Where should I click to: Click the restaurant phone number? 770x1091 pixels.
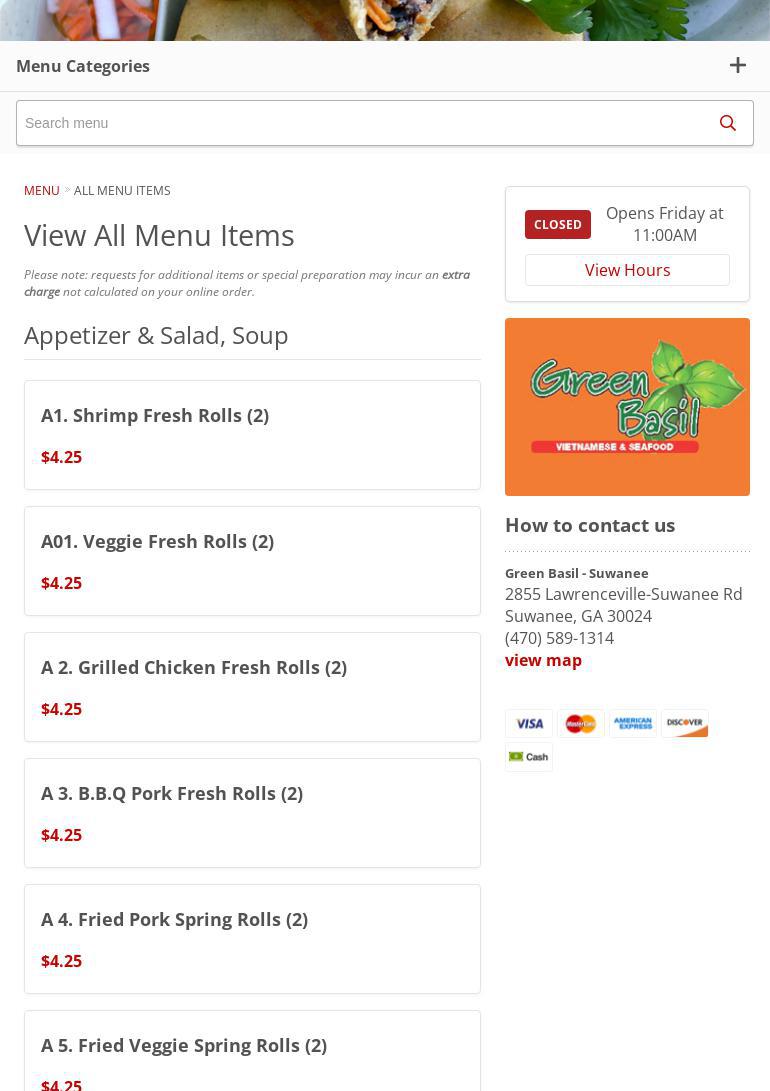(x=559, y=638)
